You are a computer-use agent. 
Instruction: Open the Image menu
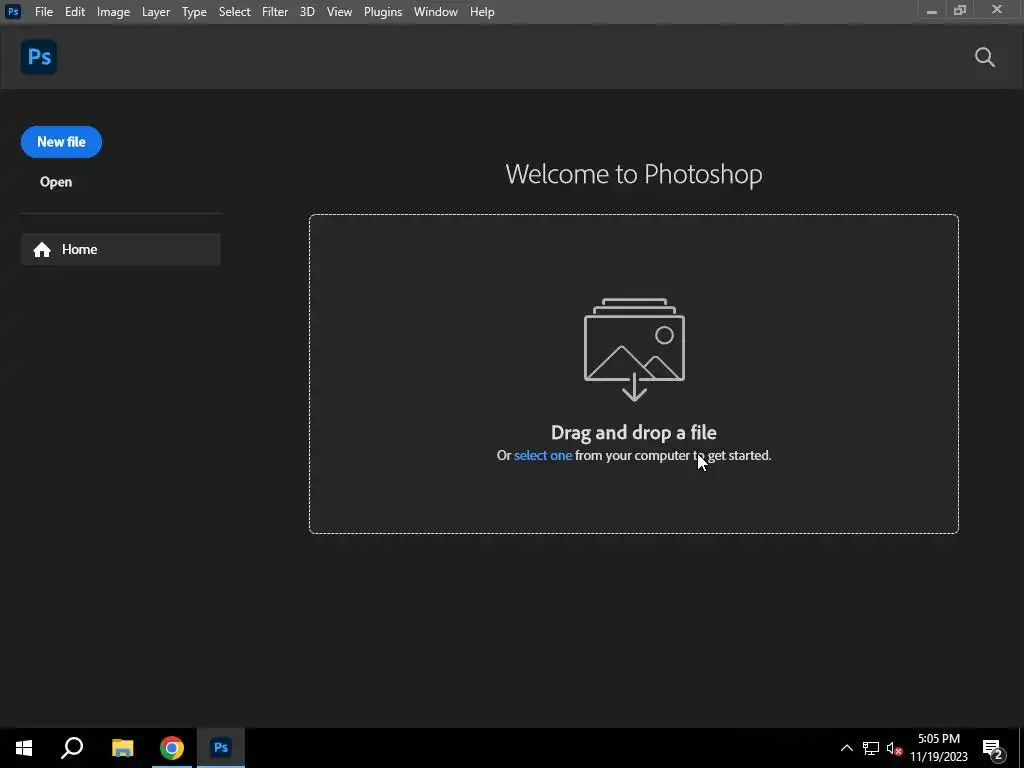tap(113, 12)
